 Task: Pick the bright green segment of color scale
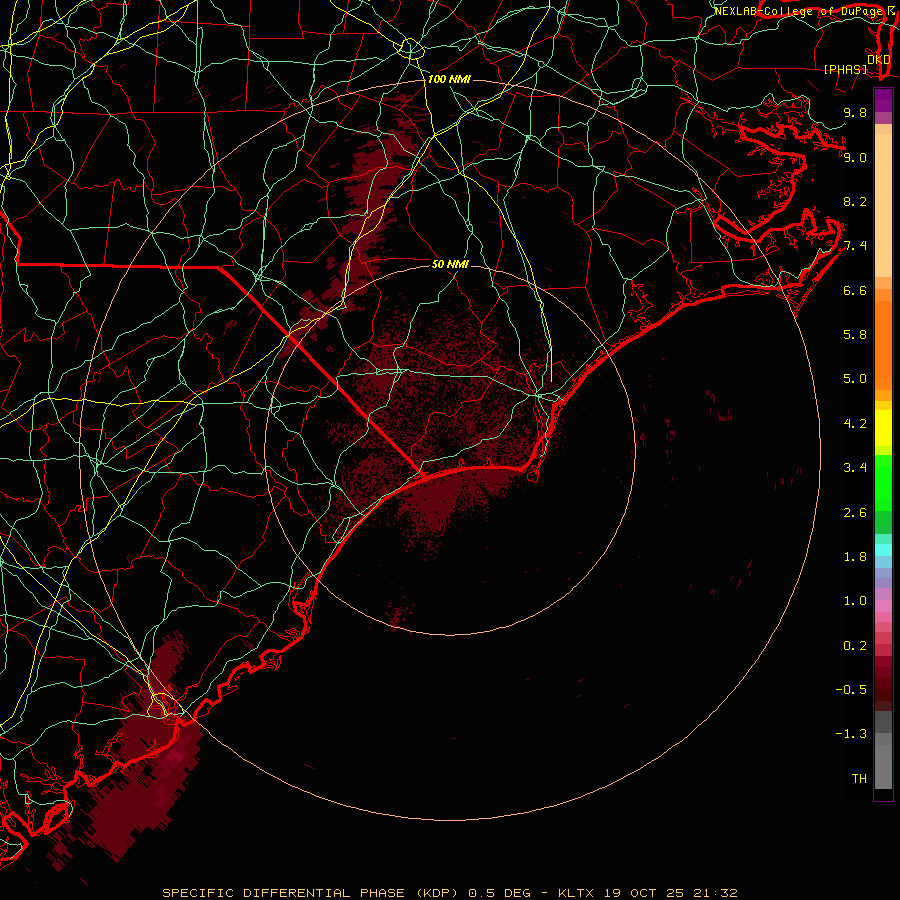(883, 483)
